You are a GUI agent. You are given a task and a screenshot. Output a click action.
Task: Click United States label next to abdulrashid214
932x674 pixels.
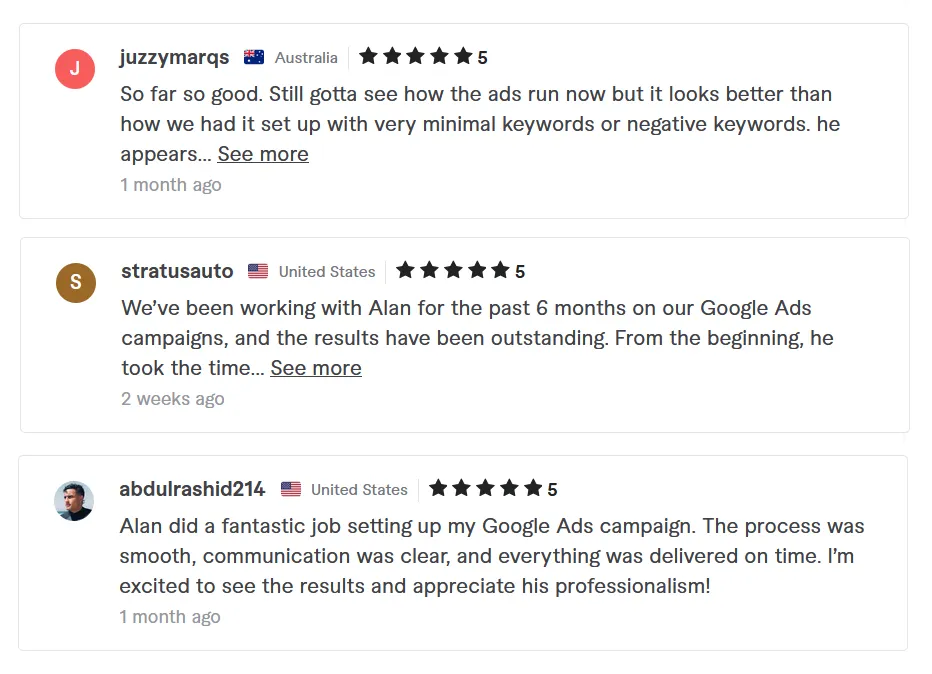coord(359,490)
